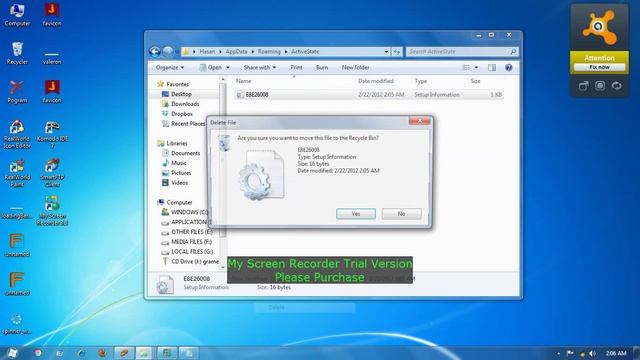Image resolution: width=640 pixels, height=360 pixels.
Task: Select the CD Drive entry
Action: (194, 262)
